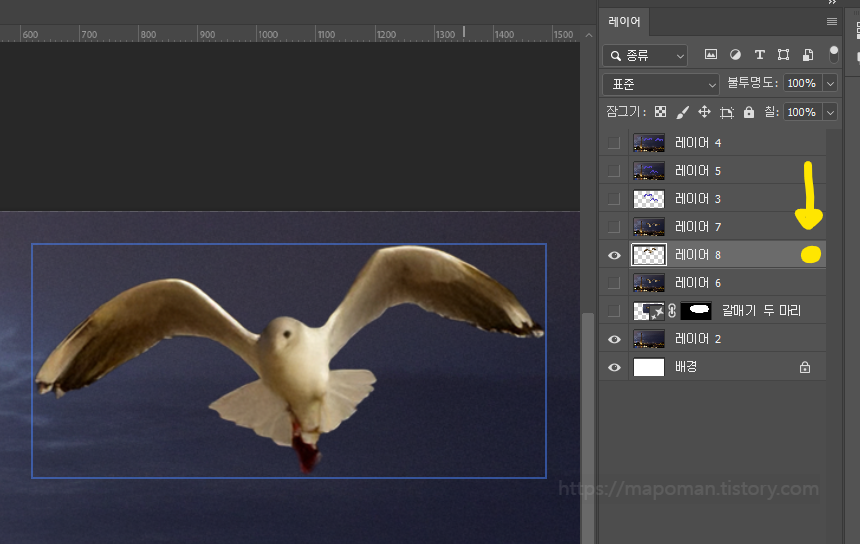This screenshot has height=544, width=860.
Task: Select layer name 레이어 5
Action: (x=698, y=171)
